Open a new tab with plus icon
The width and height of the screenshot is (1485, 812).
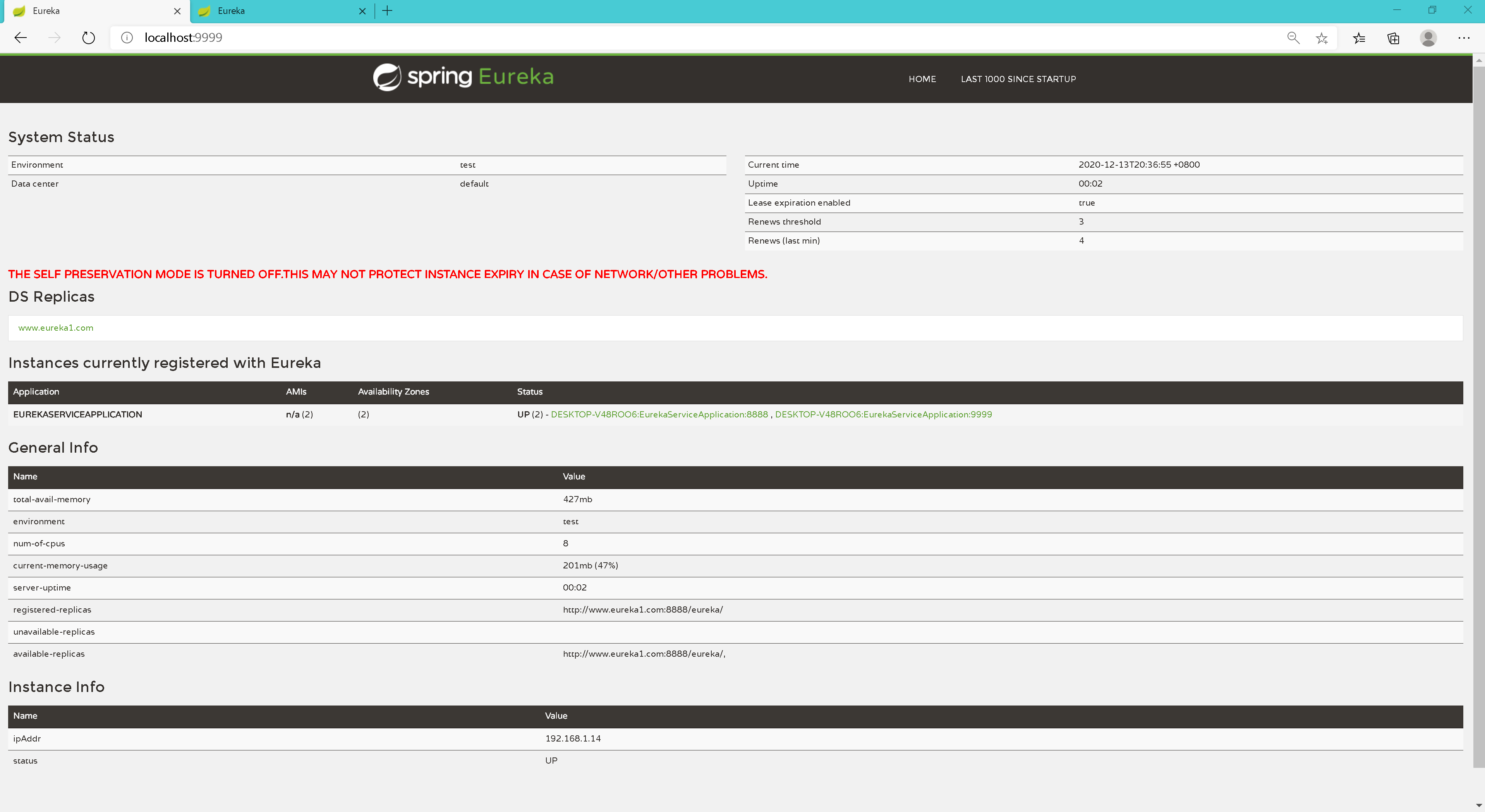point(387,10)
